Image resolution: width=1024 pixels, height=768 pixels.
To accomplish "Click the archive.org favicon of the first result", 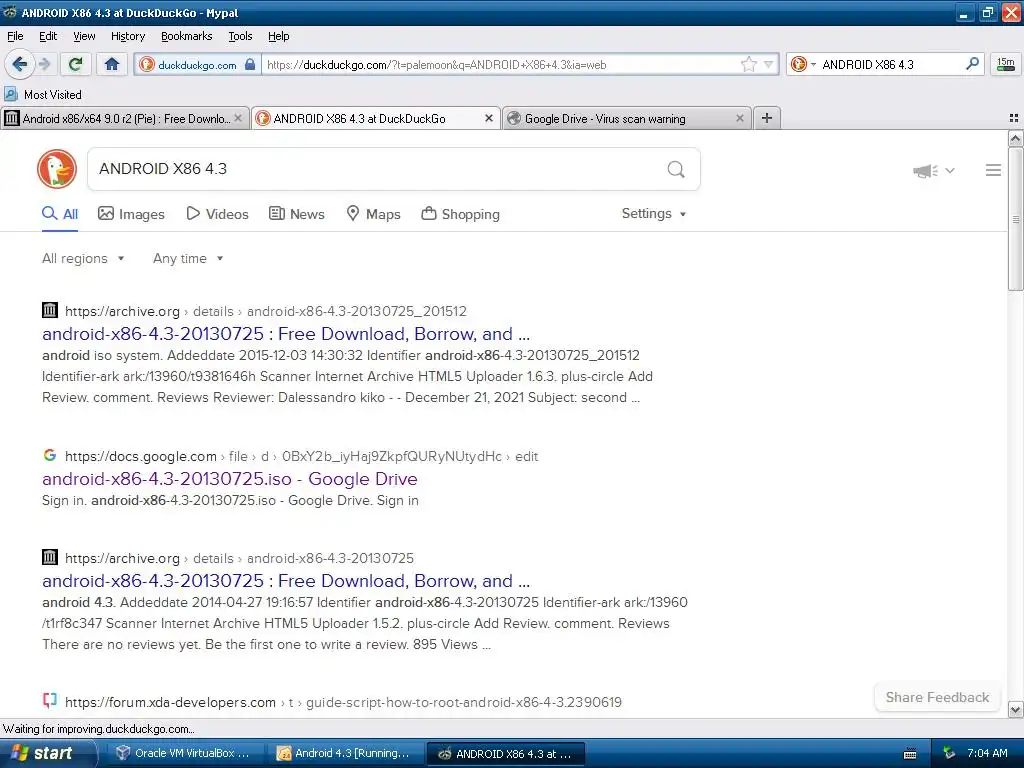I will point(50,310).
